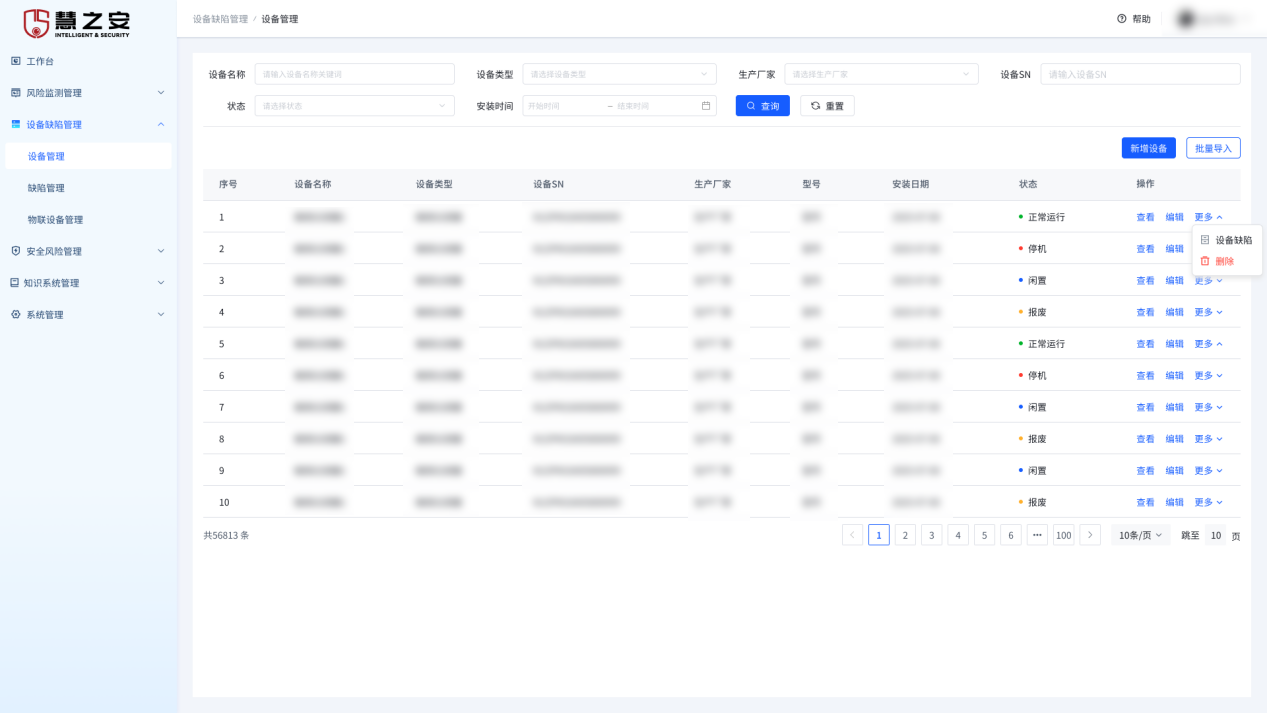Image resolution: width=1267 pixels, height=713 pixels.
Task: Click the 系统管理 gear icon
Action: pos(15,315)
